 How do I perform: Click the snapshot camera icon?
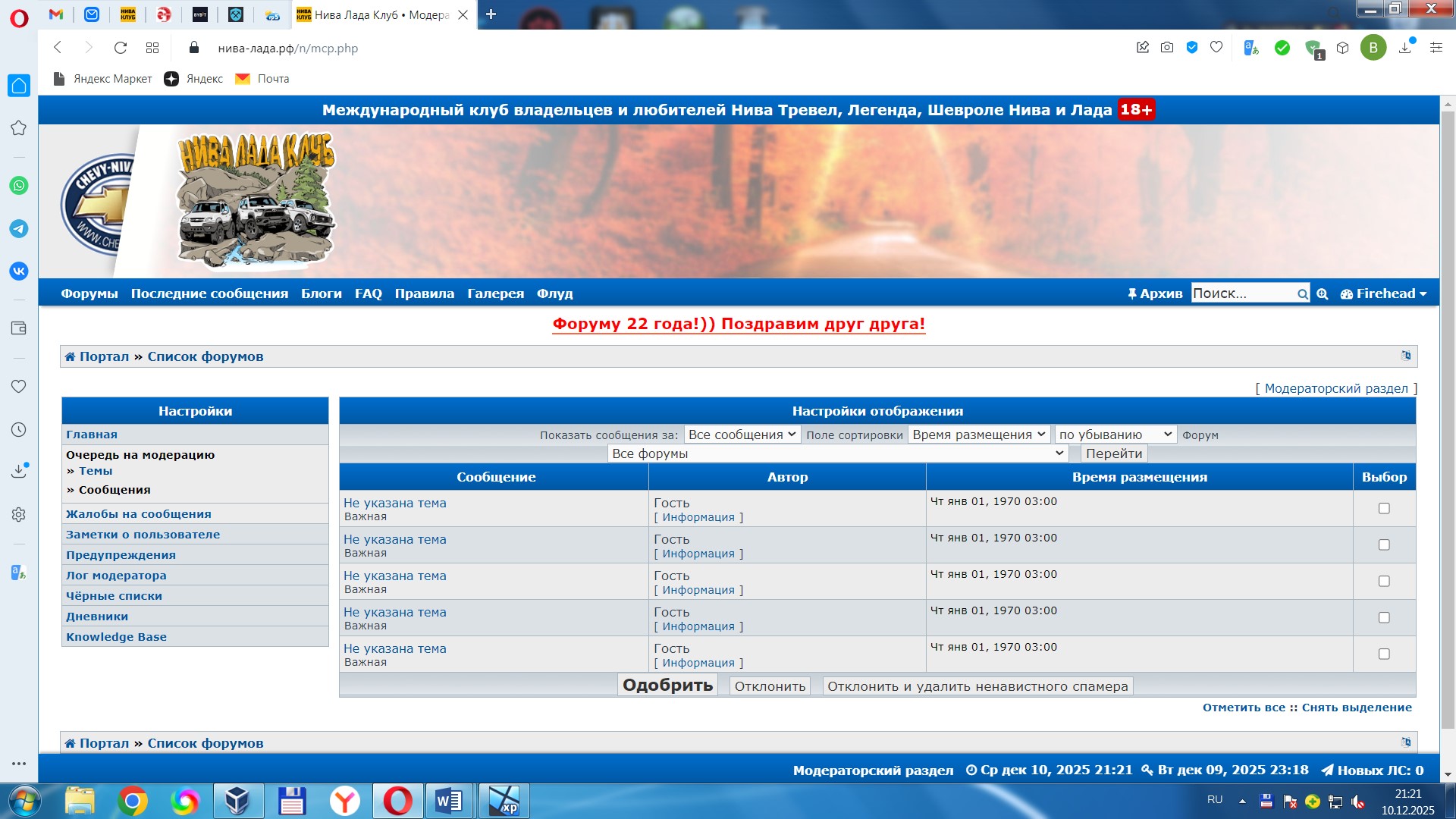coord(1167,48)
